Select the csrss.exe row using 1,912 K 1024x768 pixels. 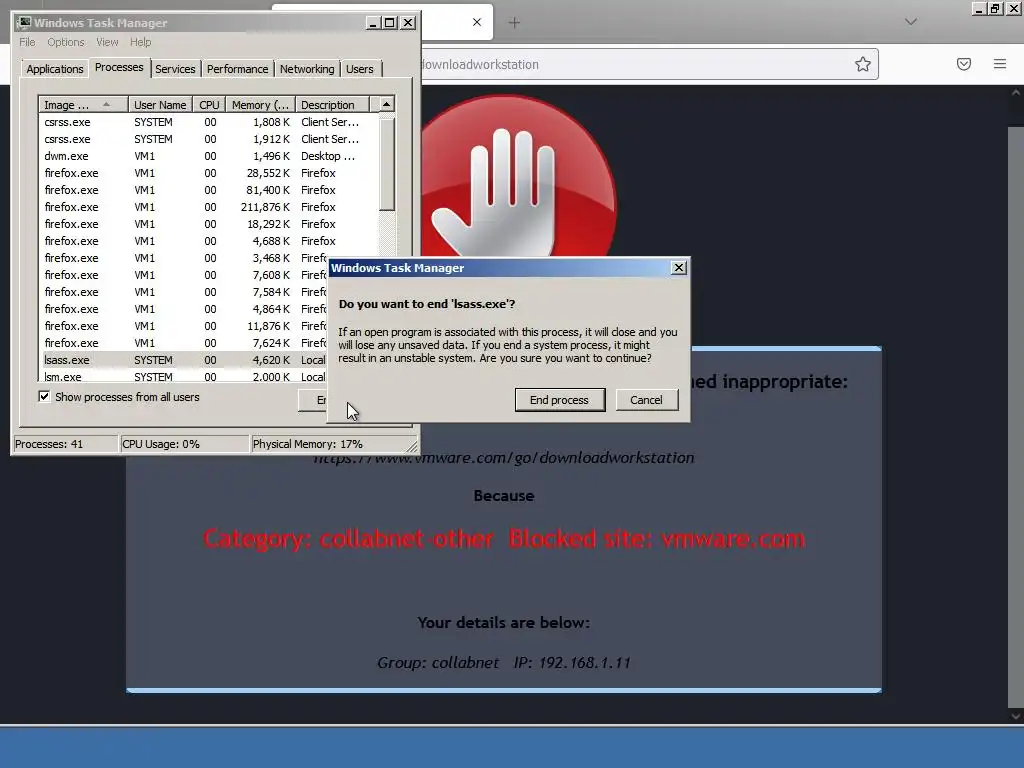[208, 139]
